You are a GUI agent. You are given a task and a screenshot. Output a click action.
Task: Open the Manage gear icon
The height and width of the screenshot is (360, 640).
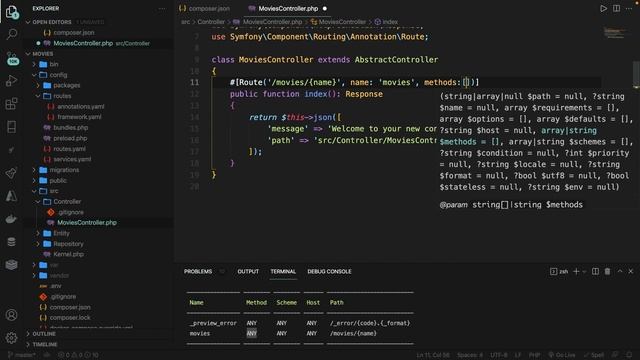tap(11, 338)
